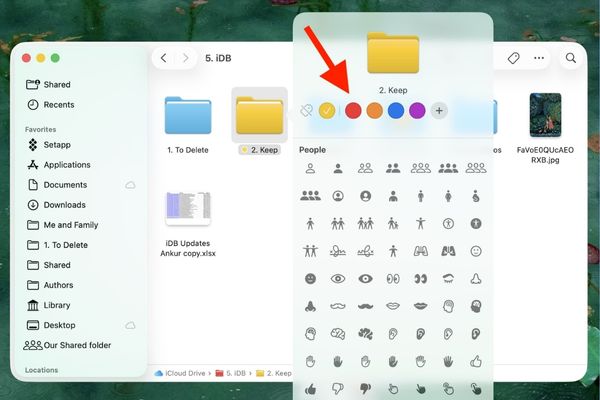The height and width of the screenshot is (400, 600).
Task: Pick the single eye outline symbol
Action: click(x=338, y=279)
